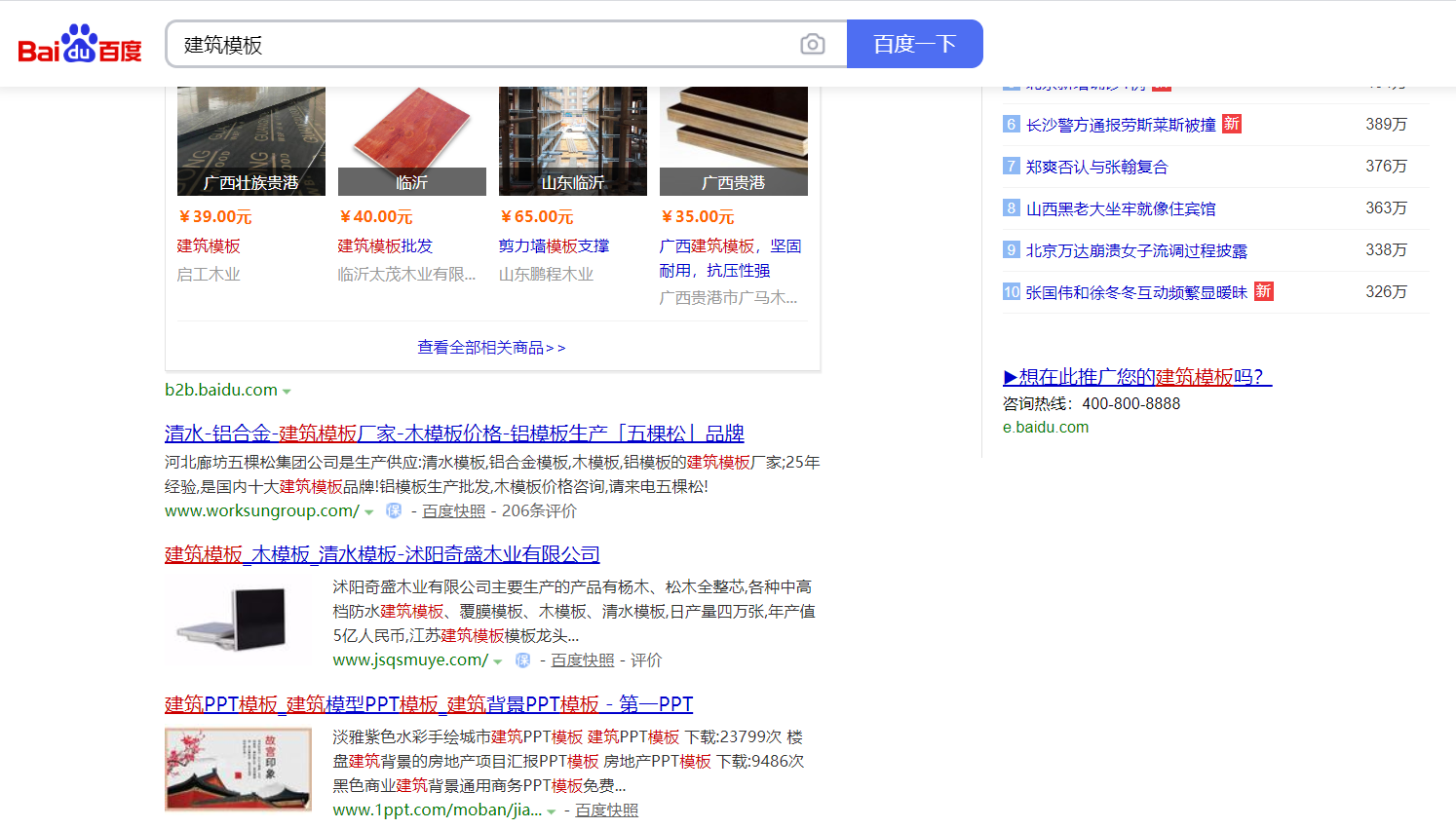Image resolution: width=1456 pixels, height=829 pixels.
Task: Click the red 新 tag after 长沙警方通报劳斯莱斯被撞
Action: tap(1232, 124)
